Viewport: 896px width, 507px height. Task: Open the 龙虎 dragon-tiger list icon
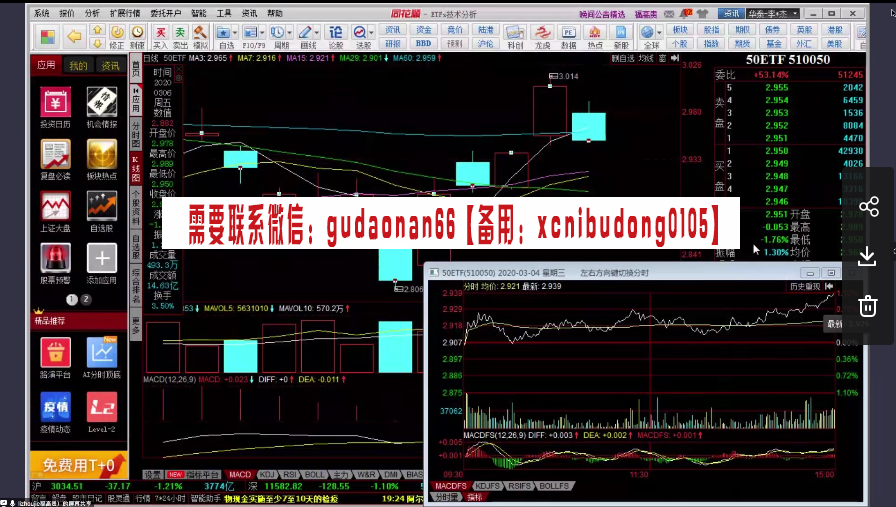[x=542, y=37]
